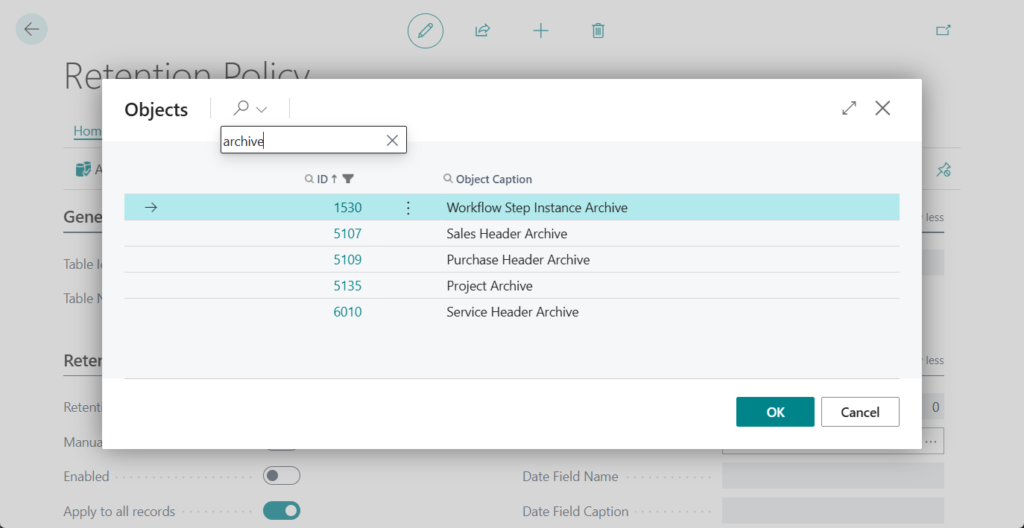Open page in new window icon
The image size is (1024, 528).
[x=942, y=30]
